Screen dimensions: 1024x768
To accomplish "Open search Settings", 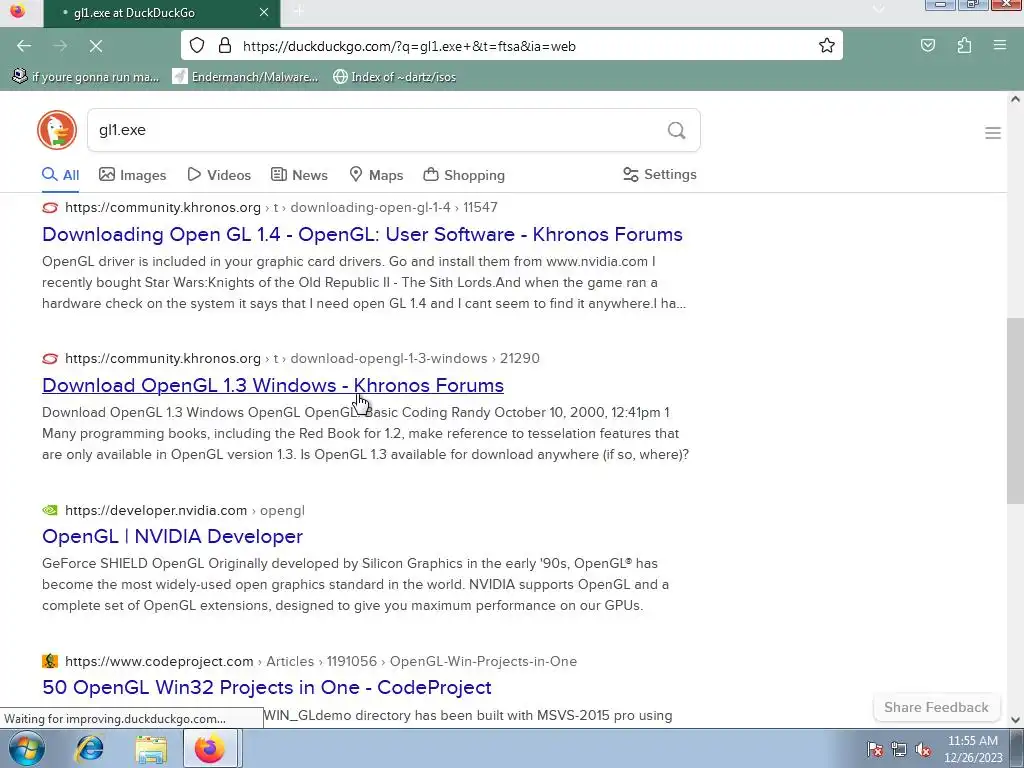I will (660, 174).
